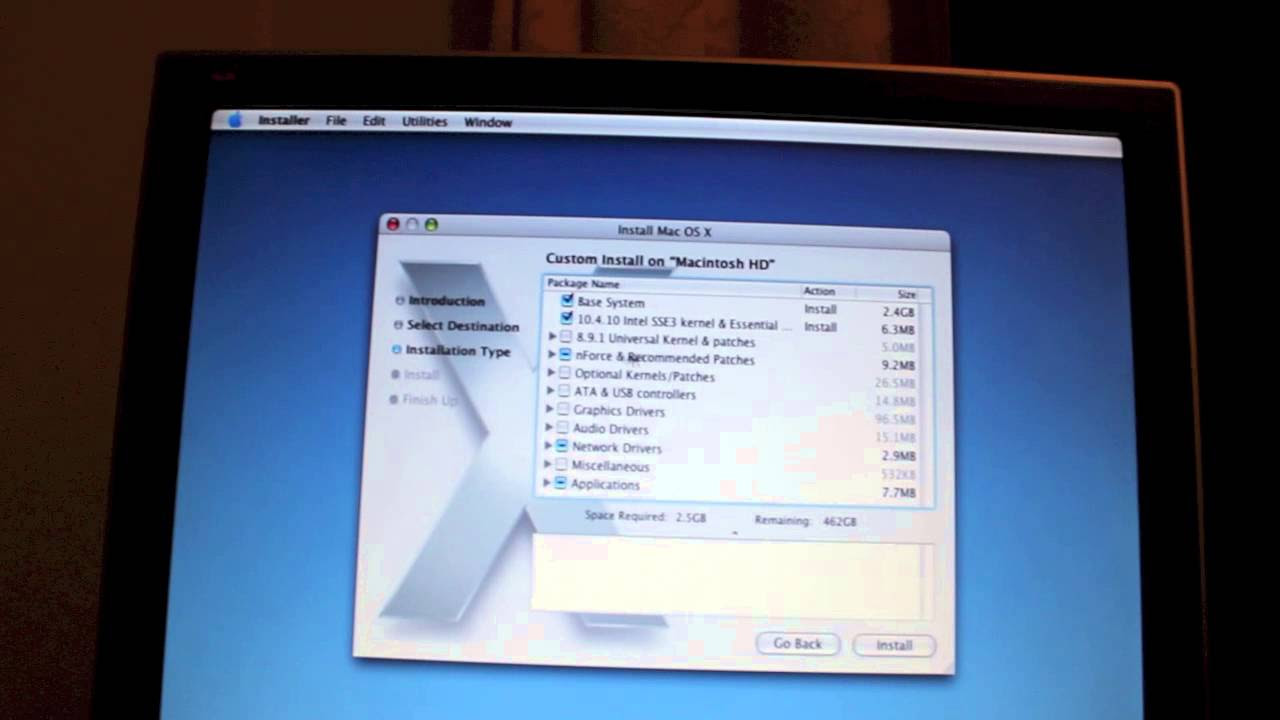Click the 7.7MB size value
1280x720 pixels.
(898, 493)
